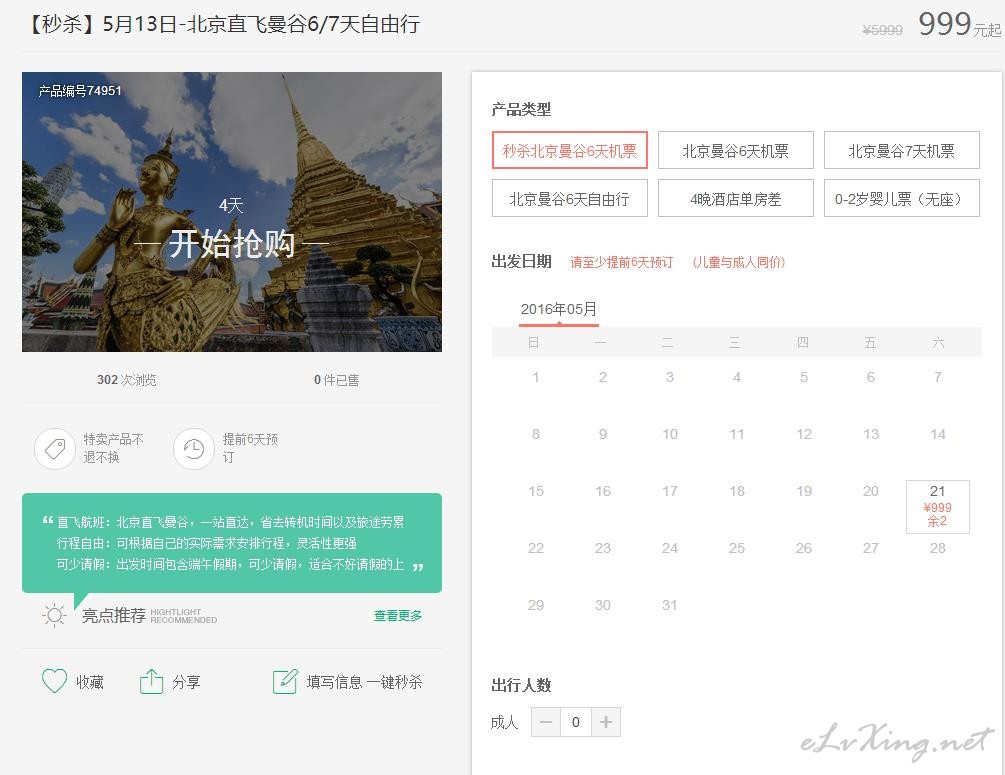Viewport: 1005px width, 775px height.
Task: Click the green highlights description box
Action: pyautogui.click(x=232, y=543)
